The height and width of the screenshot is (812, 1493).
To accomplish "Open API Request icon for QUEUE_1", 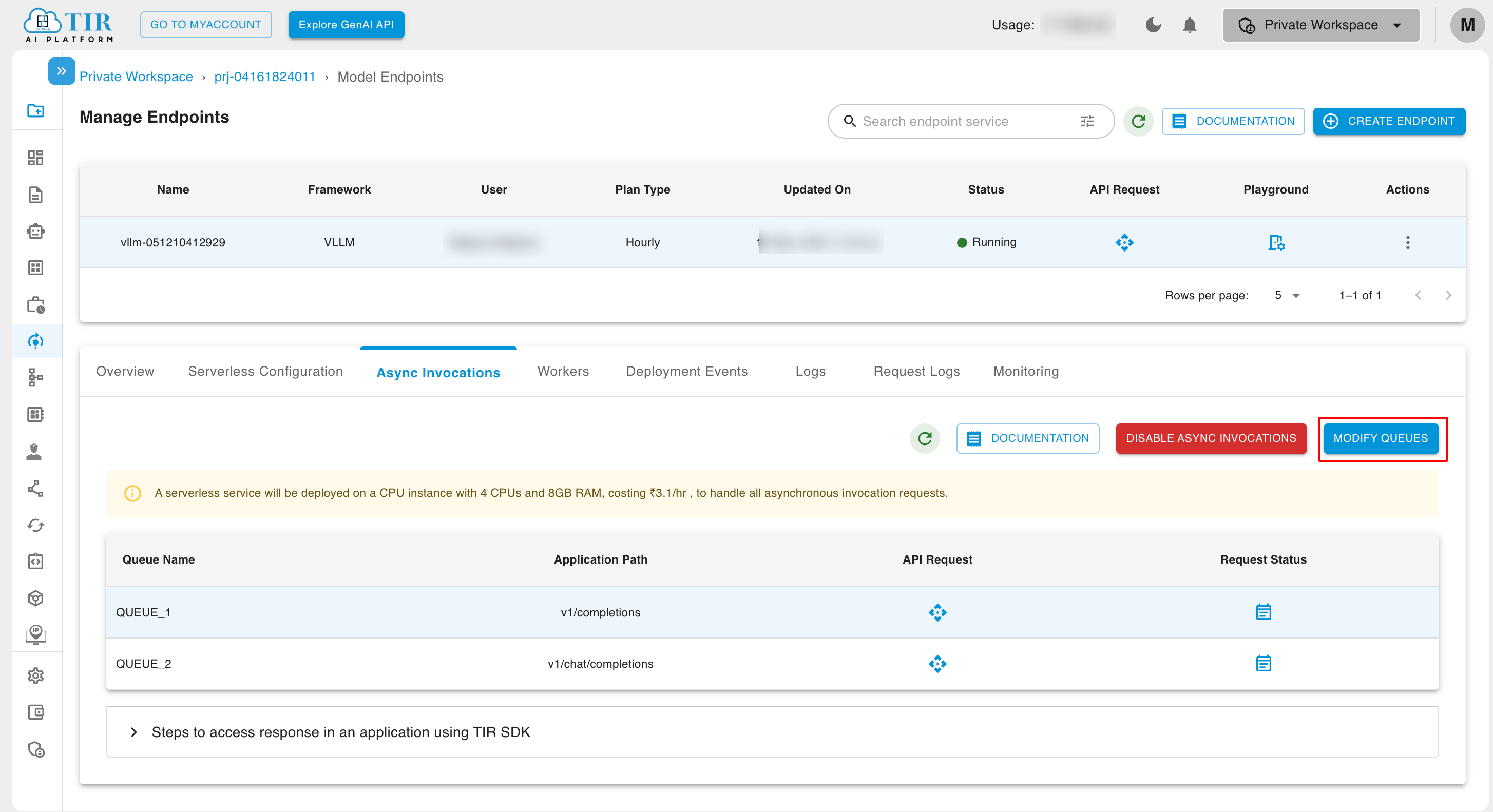I will tap(937, 613).
